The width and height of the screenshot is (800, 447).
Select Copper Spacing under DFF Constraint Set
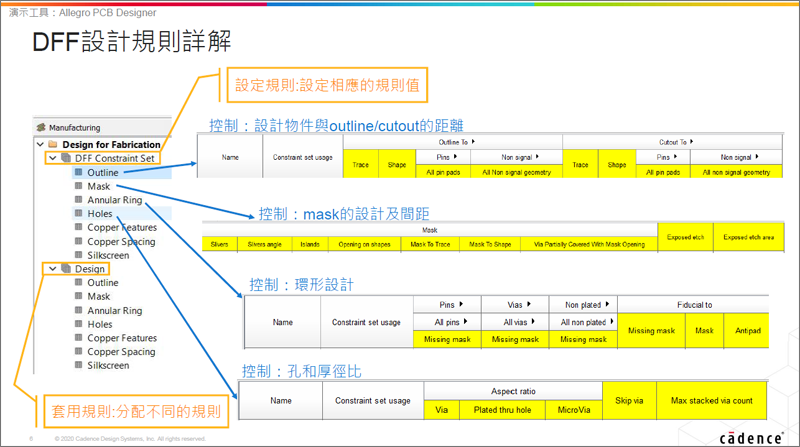click(121, 241)
